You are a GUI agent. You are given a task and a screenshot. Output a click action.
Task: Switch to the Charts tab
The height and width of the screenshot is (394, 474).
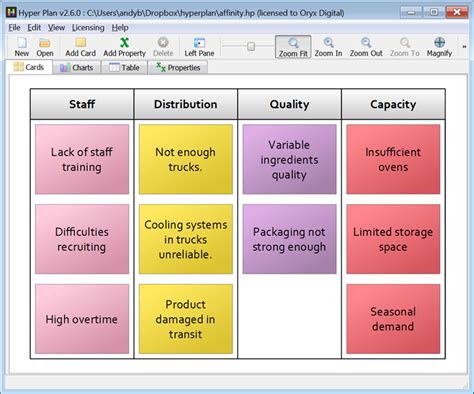77,68
